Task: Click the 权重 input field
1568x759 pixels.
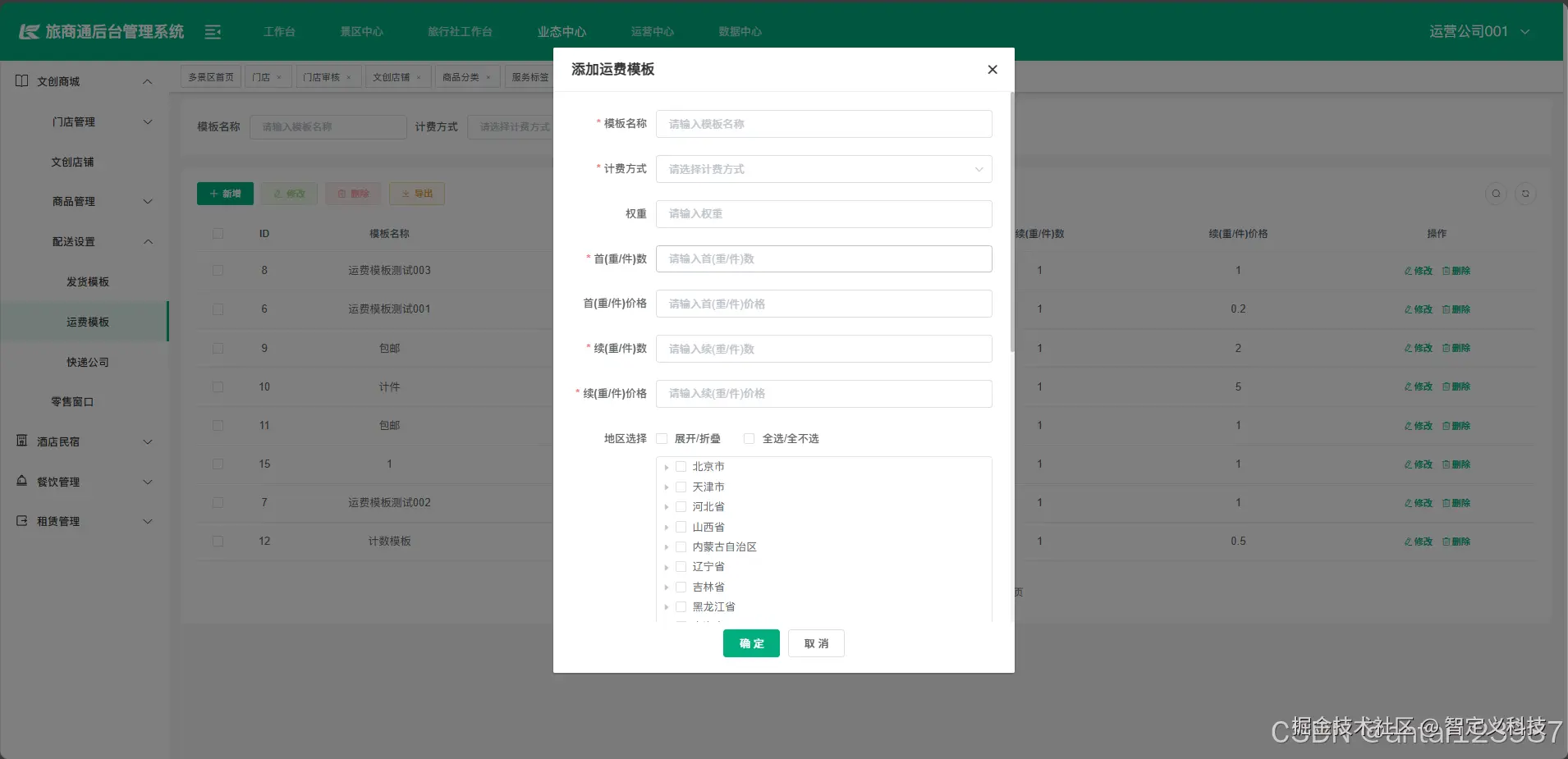Action: [x=823, y=214]
